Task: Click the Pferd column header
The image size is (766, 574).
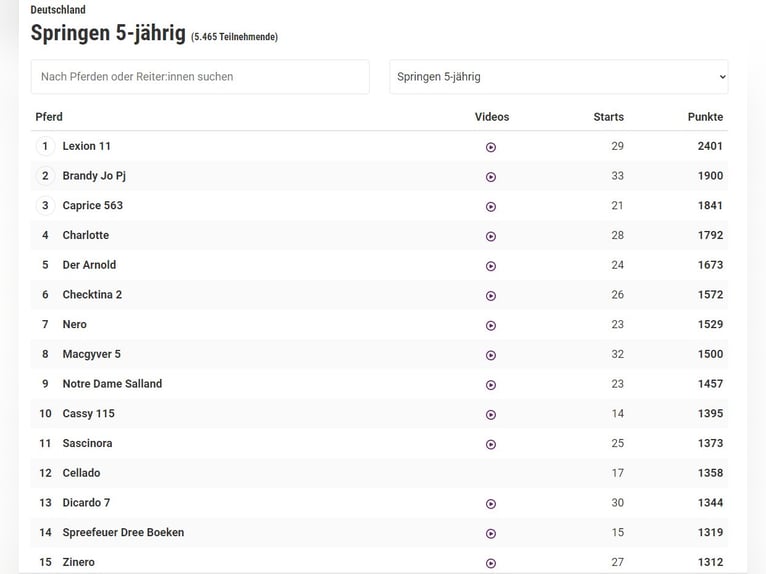Action: 49,117
